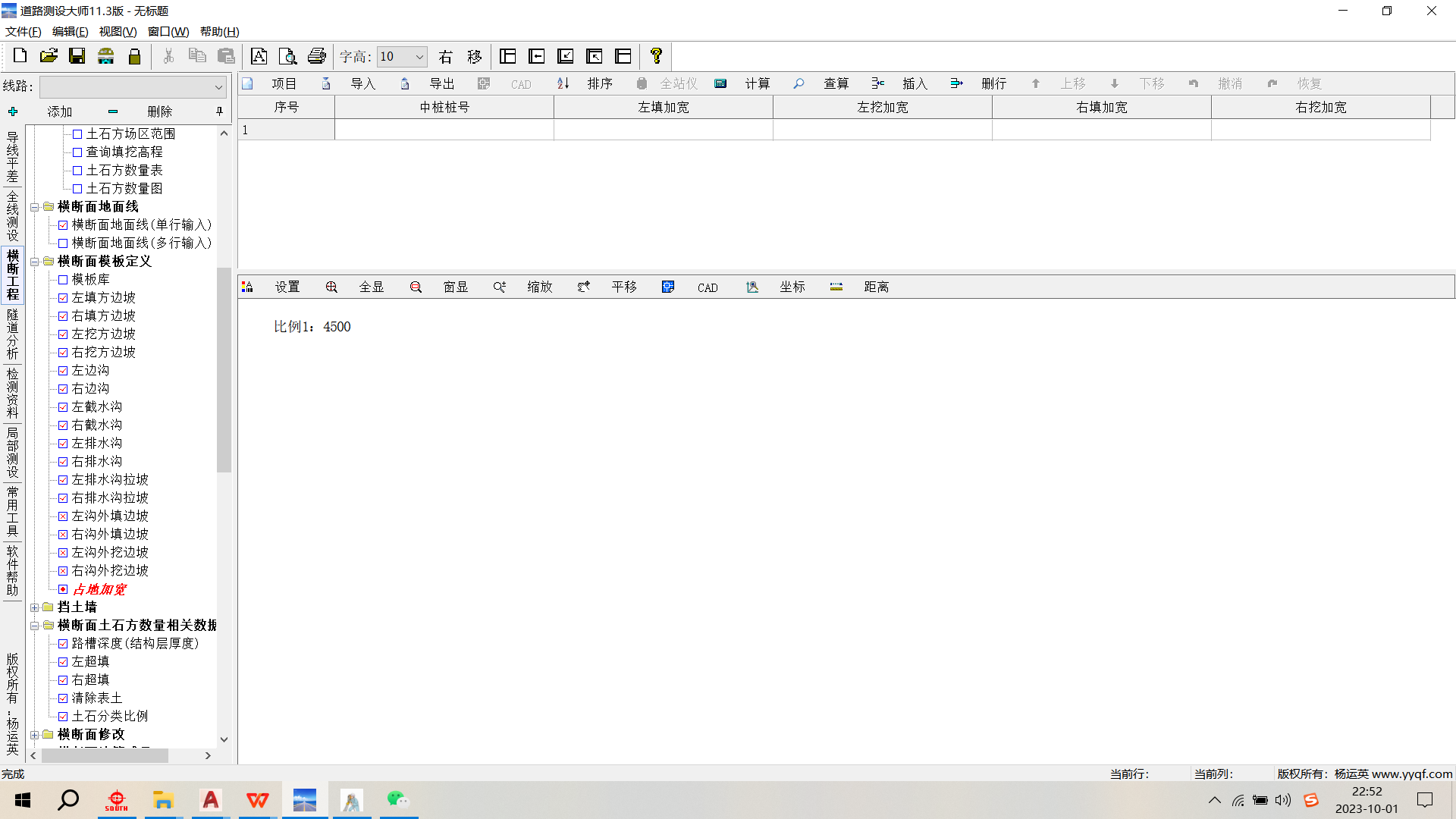Image resolution: width=1456 pixels, height=819 pixels.
Task: Click the tree panel vertical scrollbar
Action: [x=224, y=369]
